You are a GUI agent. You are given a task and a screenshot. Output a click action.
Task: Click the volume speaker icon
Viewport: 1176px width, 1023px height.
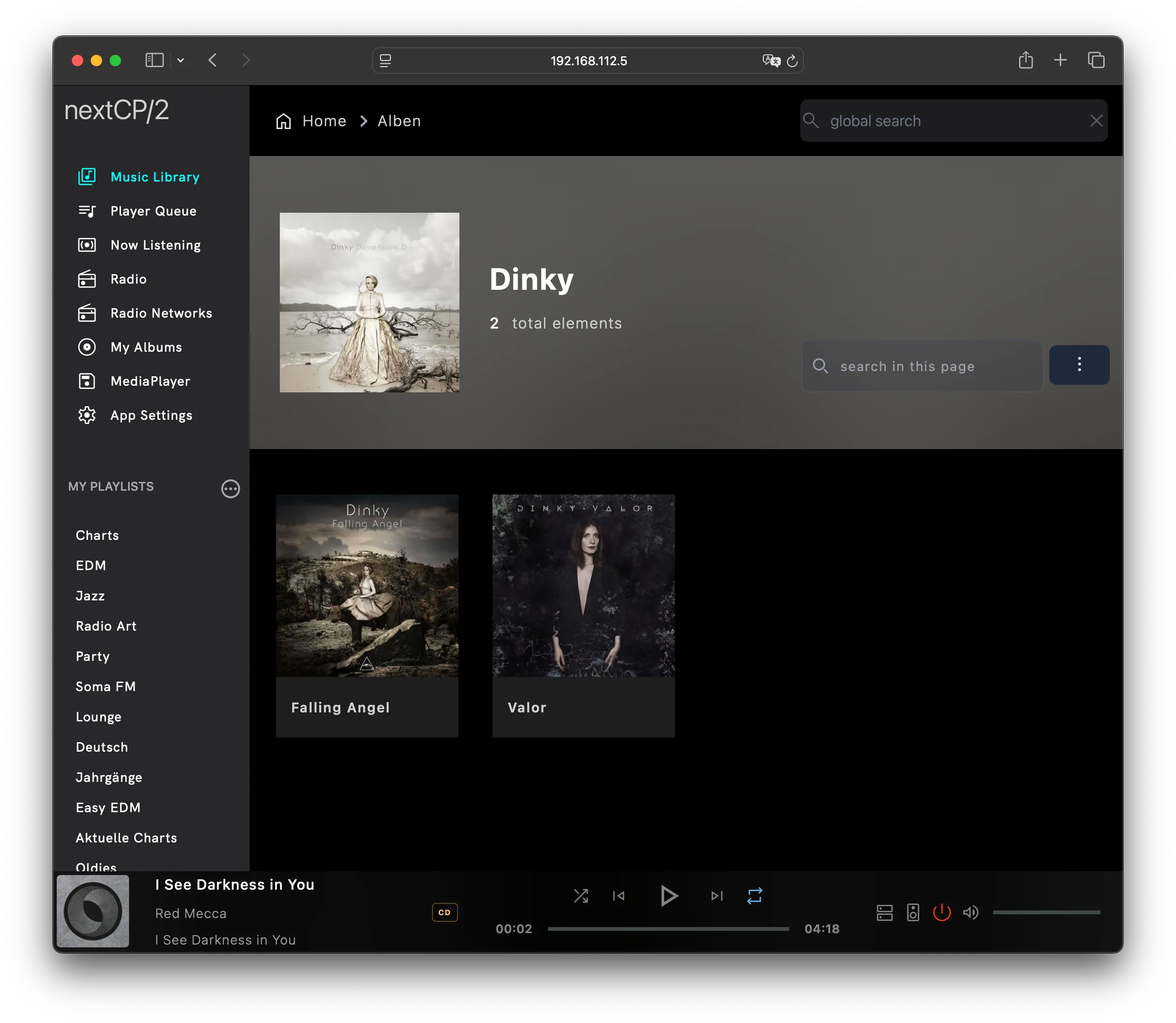coord(970,912)
